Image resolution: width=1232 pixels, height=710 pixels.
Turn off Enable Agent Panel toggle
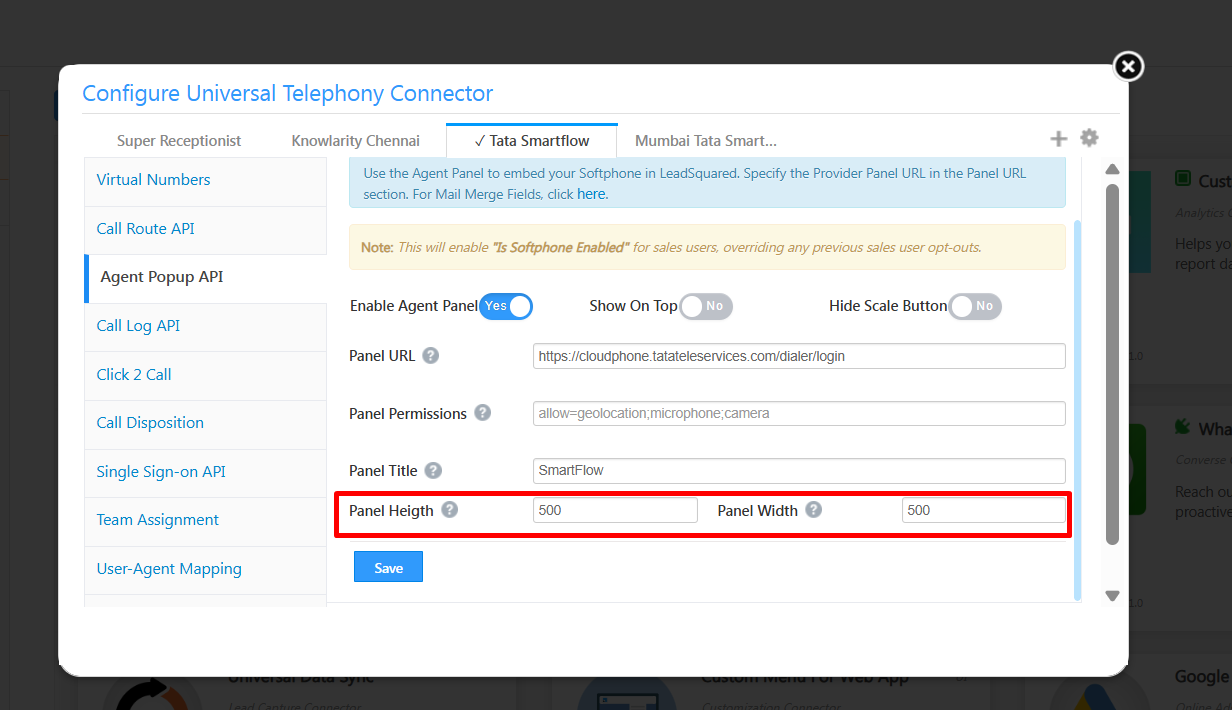506,306
